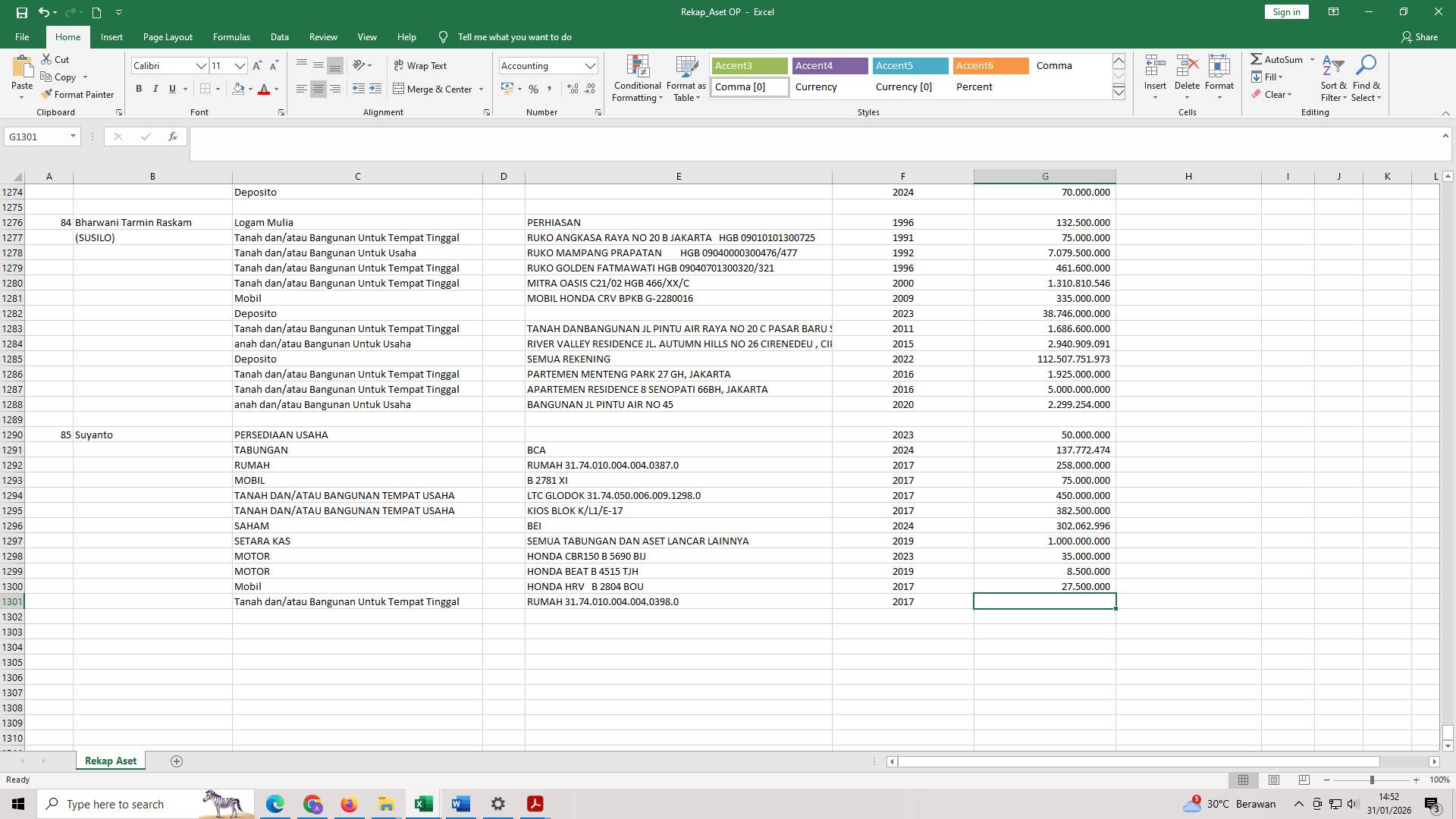Select the Italic formatting icon
The image size is (1456, 819).
(155, 89)
